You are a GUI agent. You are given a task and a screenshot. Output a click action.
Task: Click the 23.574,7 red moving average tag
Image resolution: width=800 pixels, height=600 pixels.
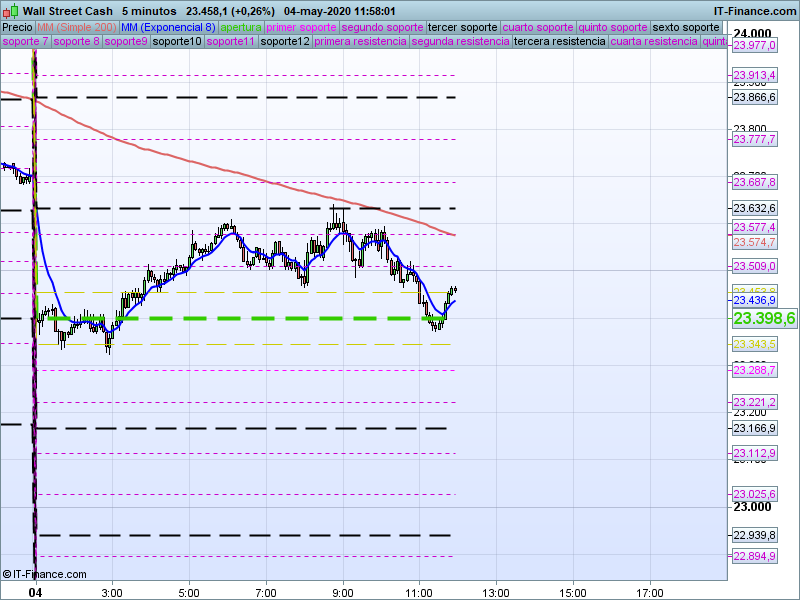pos(755,242)
